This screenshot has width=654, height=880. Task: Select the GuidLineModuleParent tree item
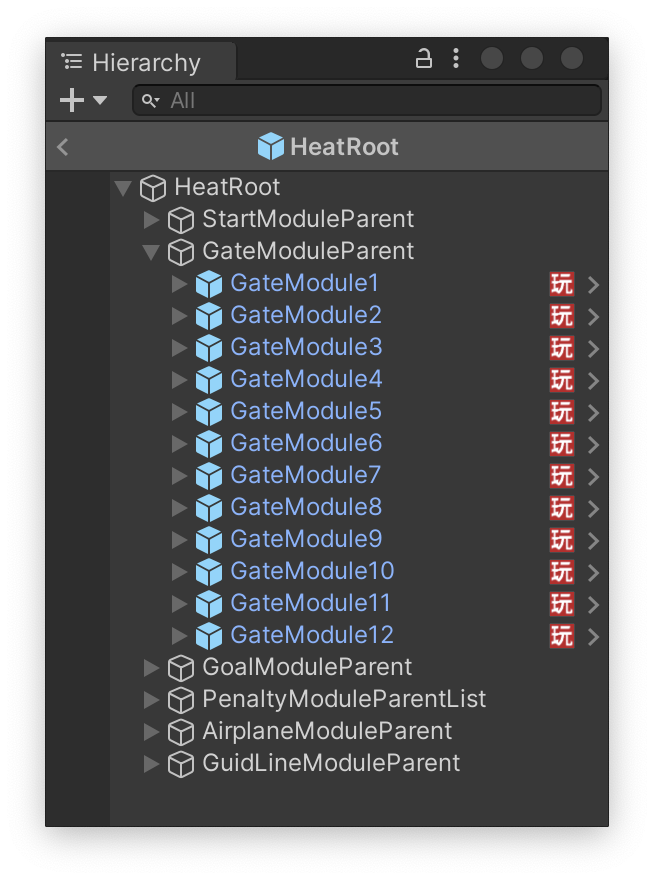pyautogui.click(x=329, y=763)
